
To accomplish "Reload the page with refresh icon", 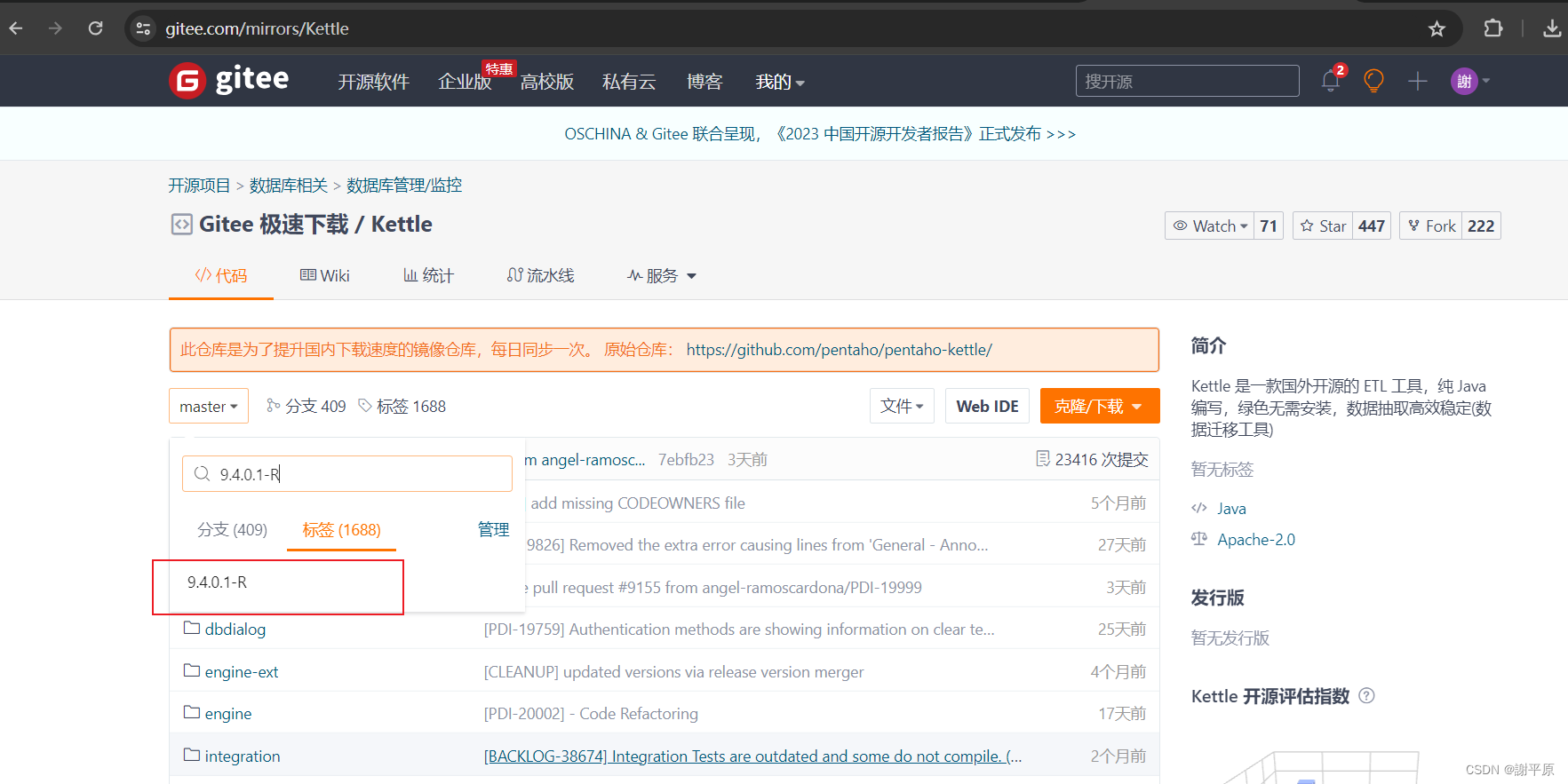I will click(x=95, y=28).
